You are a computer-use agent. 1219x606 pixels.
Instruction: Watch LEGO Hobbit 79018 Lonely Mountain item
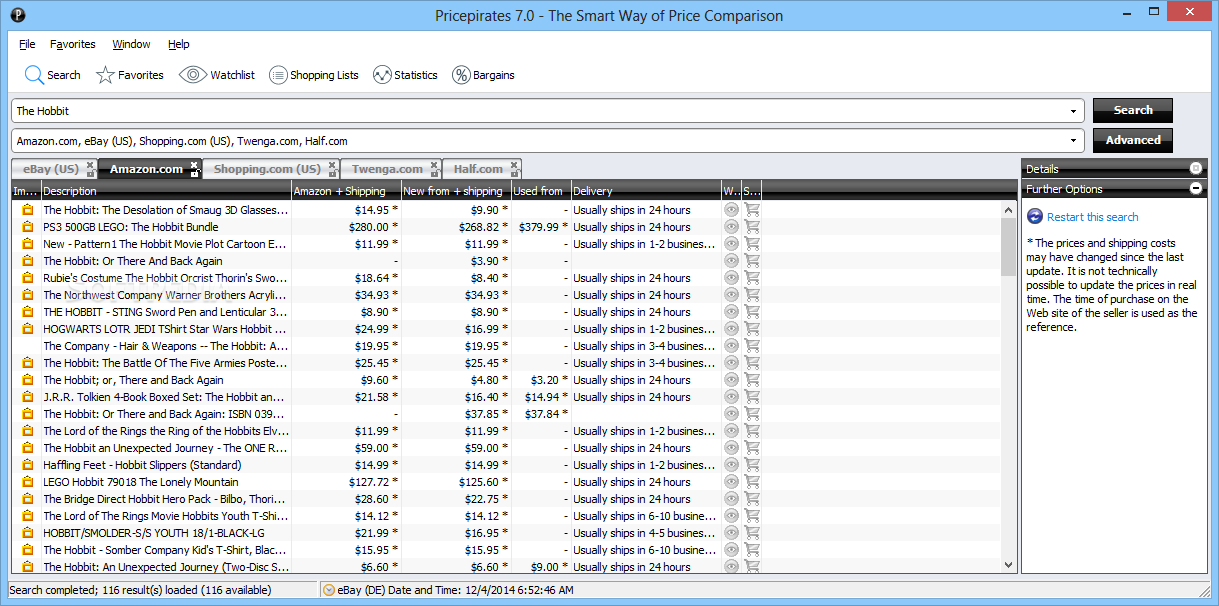pyautogui.click(x=731, y=482)
